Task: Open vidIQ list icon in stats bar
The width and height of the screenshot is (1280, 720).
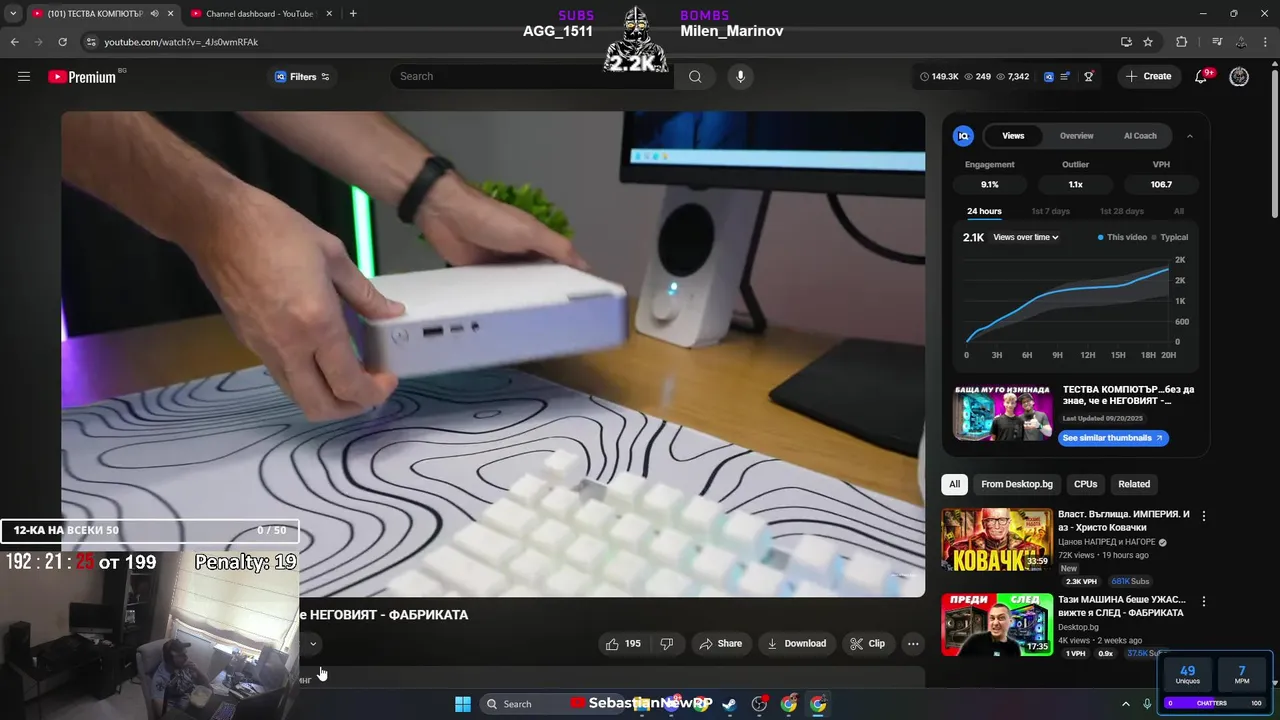Action: coord(1066,76)
